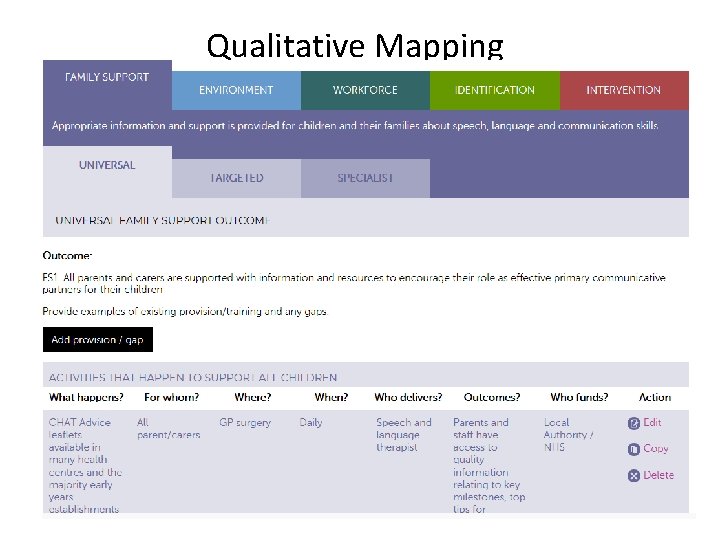Click the Delete icon for CHAT Advice row
Viewport: 720px width, 540px height.
tap(634, 476)
